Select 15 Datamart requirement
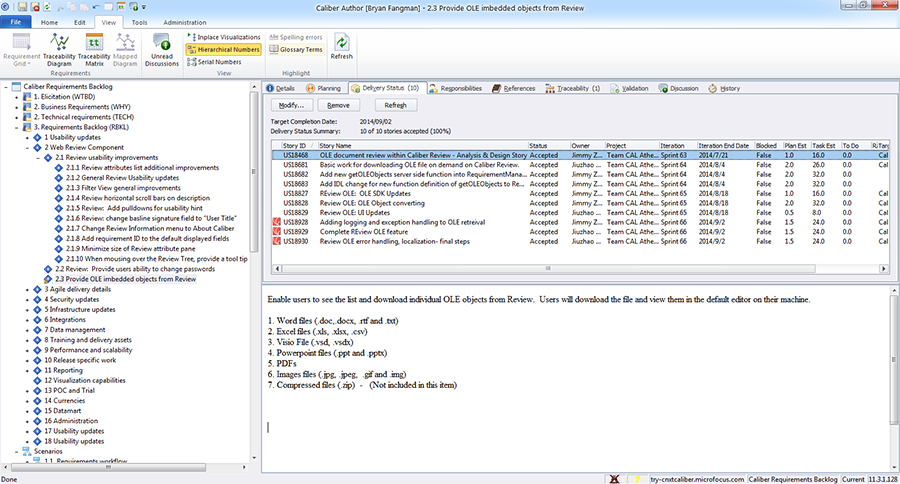This screenshot has width=900, height=484. 63,411
